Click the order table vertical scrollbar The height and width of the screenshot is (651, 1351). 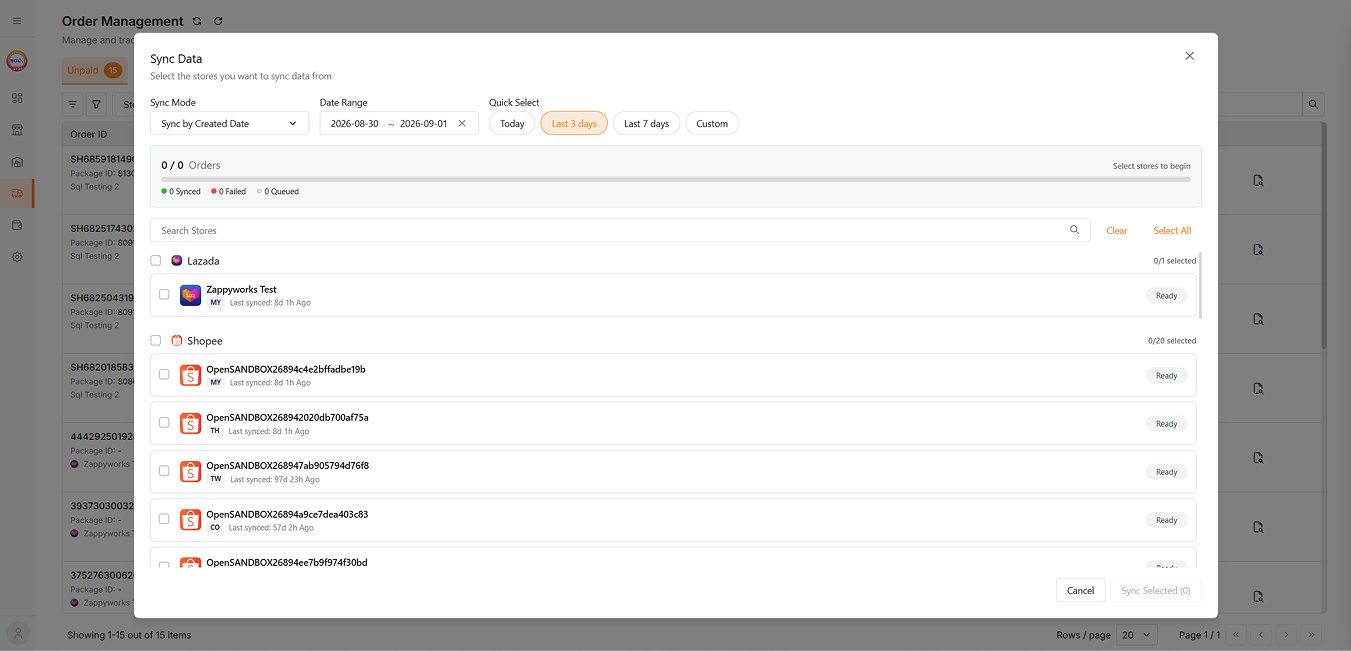pyautogui.click(x=1324, y=235)
